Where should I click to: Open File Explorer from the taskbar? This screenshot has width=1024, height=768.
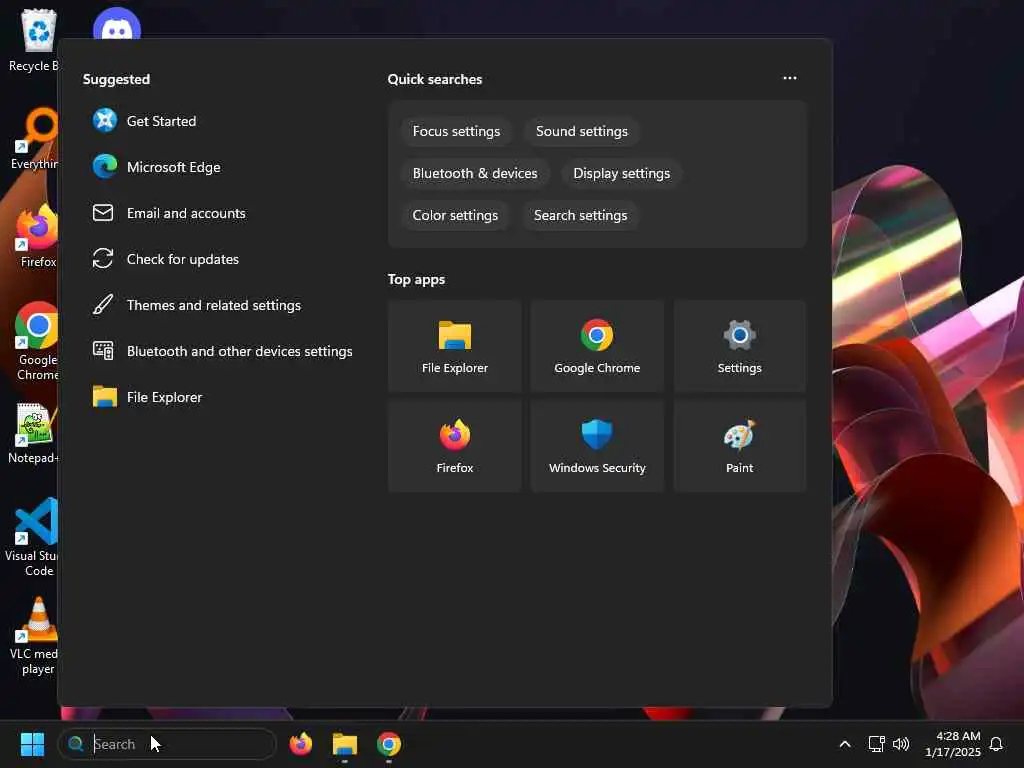coord(345,744)
